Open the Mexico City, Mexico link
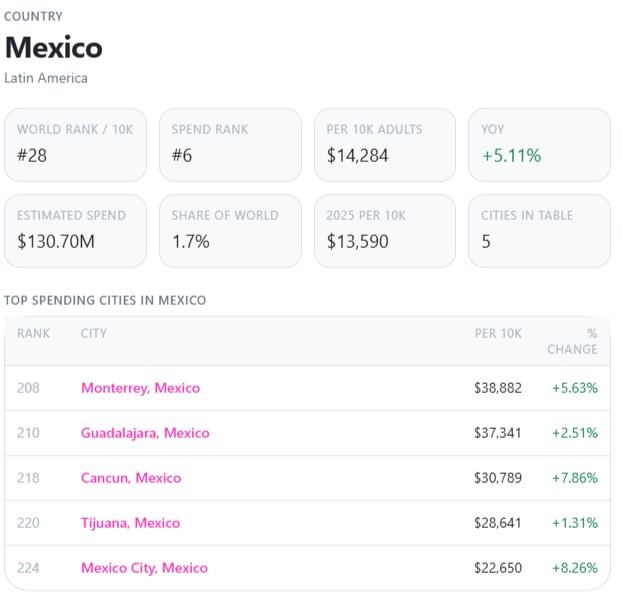 coord(144,568)
